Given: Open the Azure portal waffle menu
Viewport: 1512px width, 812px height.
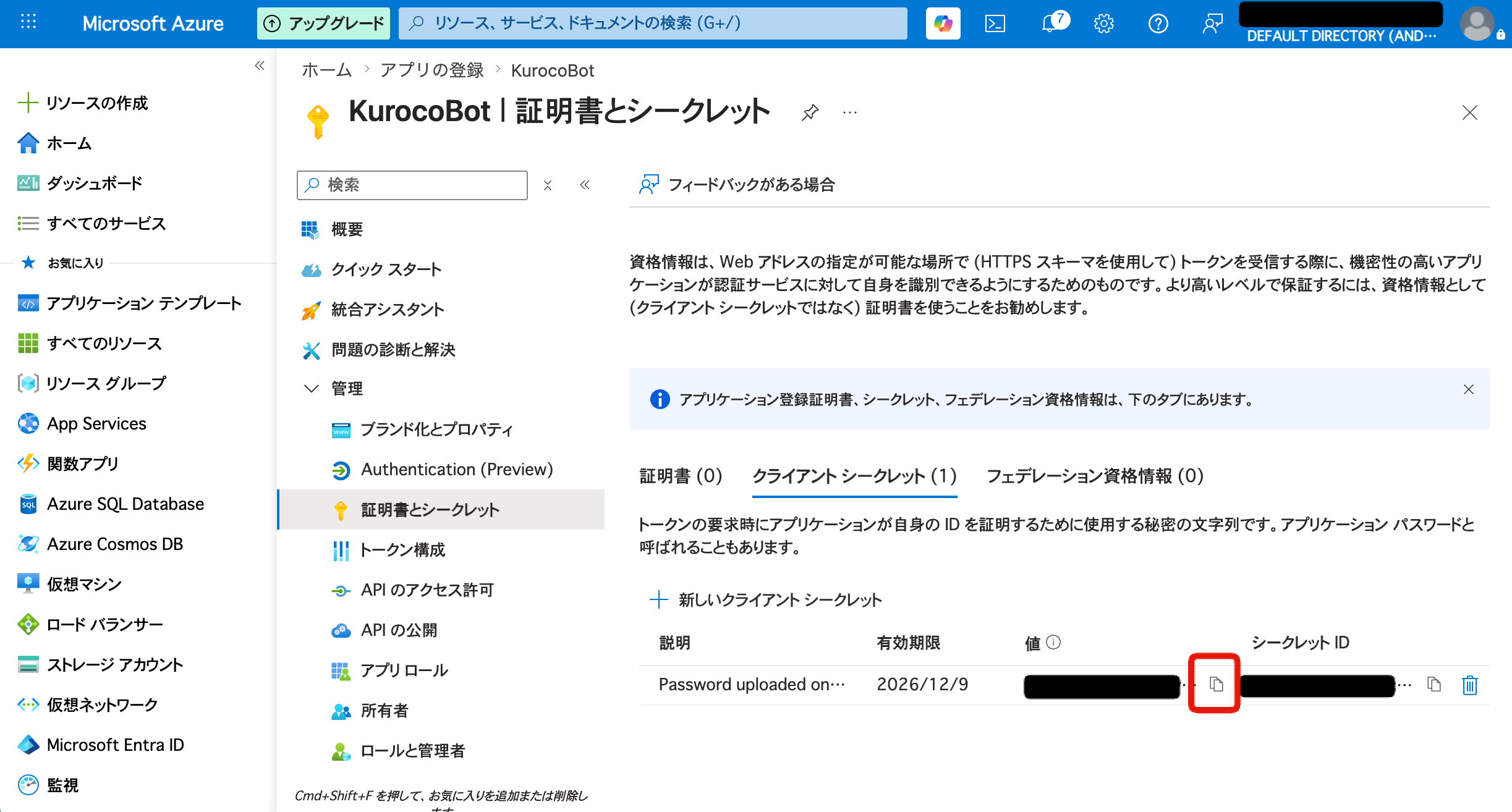Looking at the screenshot, I should pyautogui.click(x=28, y=23).
